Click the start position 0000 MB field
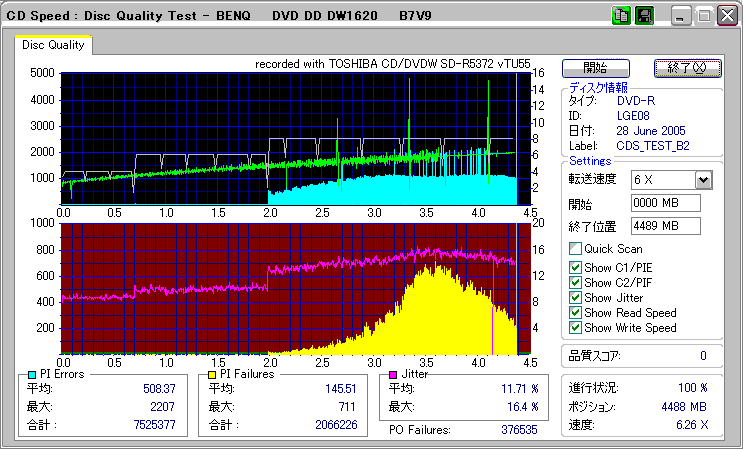 point(665,203)
